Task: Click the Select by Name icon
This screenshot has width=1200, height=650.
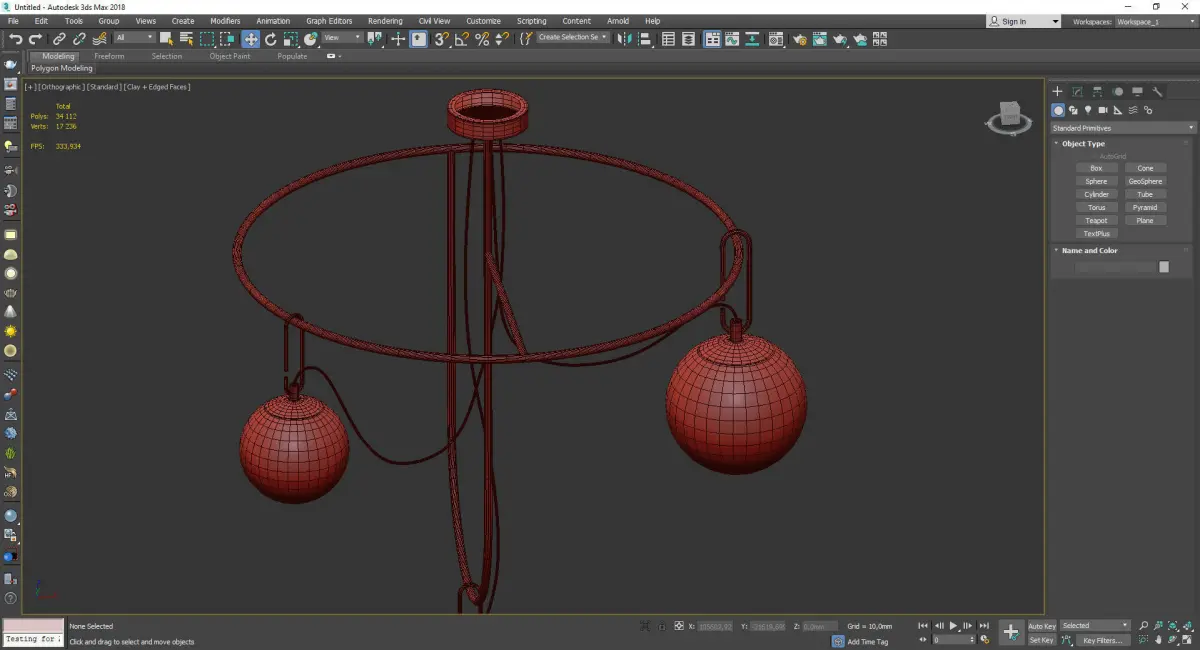Action: tap(186, 39)
